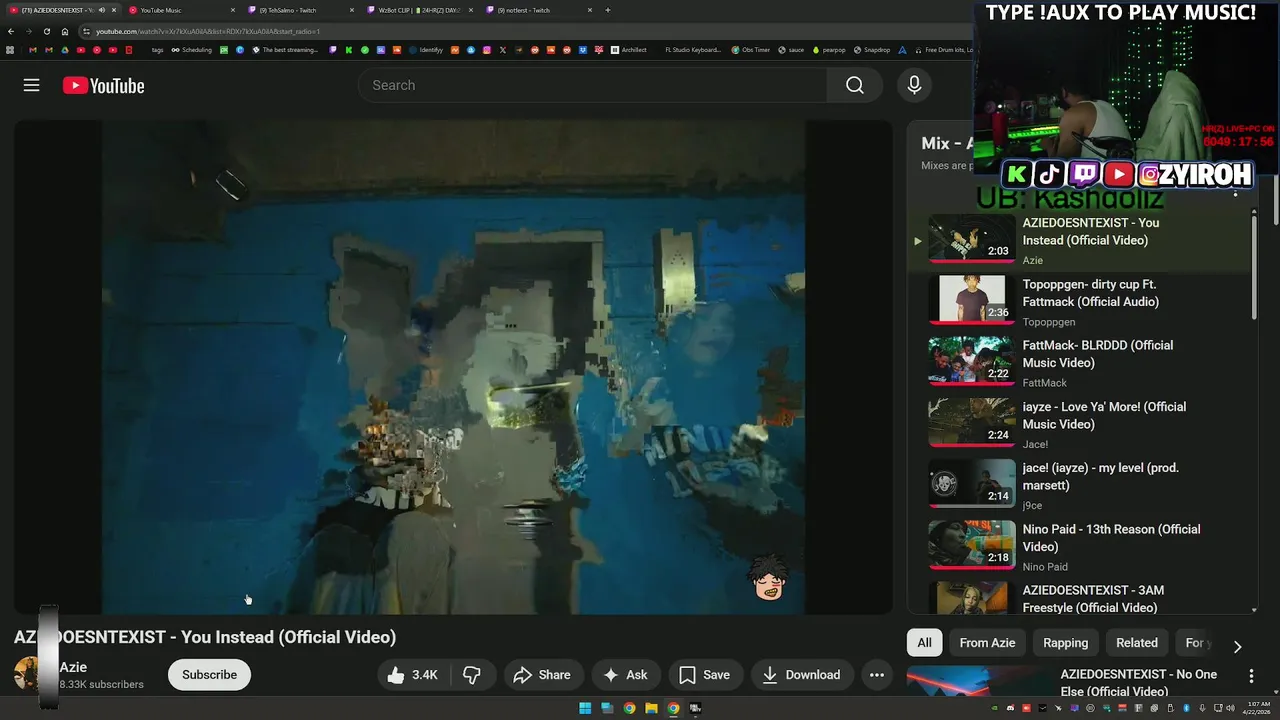Select the Rapping filter chip
This screenshot has width=1280, height=720.
[1066, 643]
